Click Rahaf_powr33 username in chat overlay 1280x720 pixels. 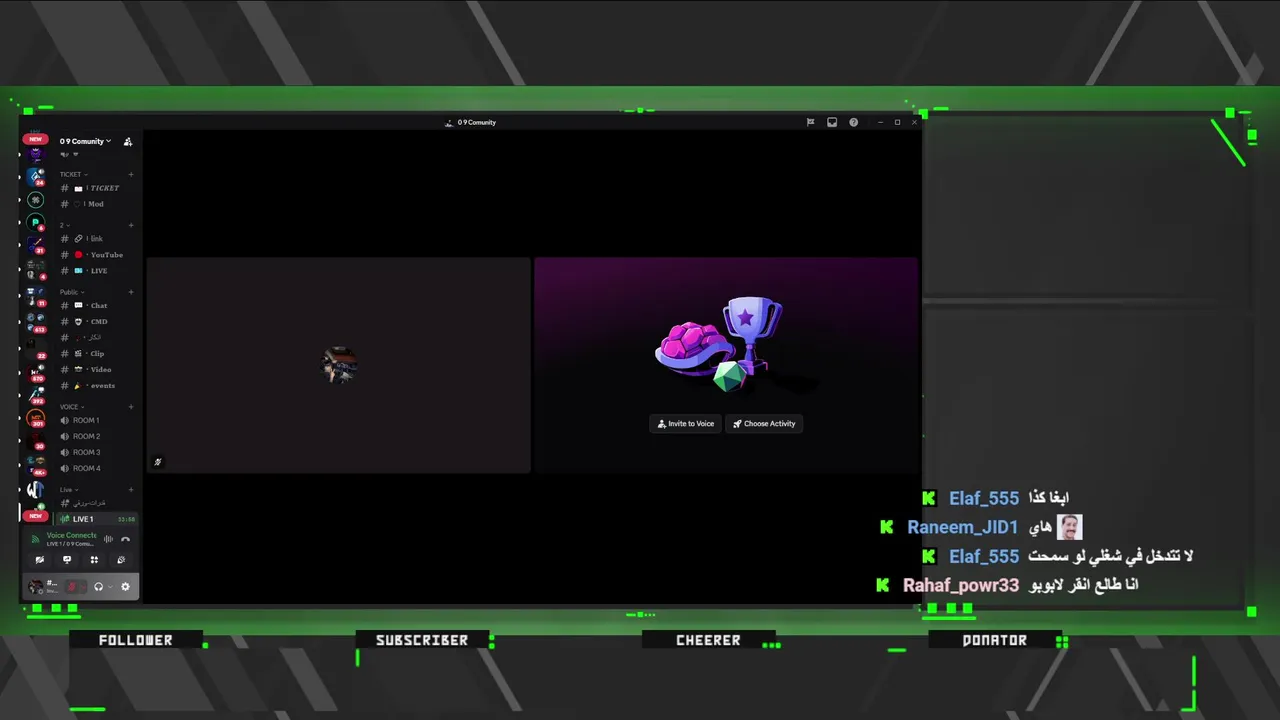(961, 585)
